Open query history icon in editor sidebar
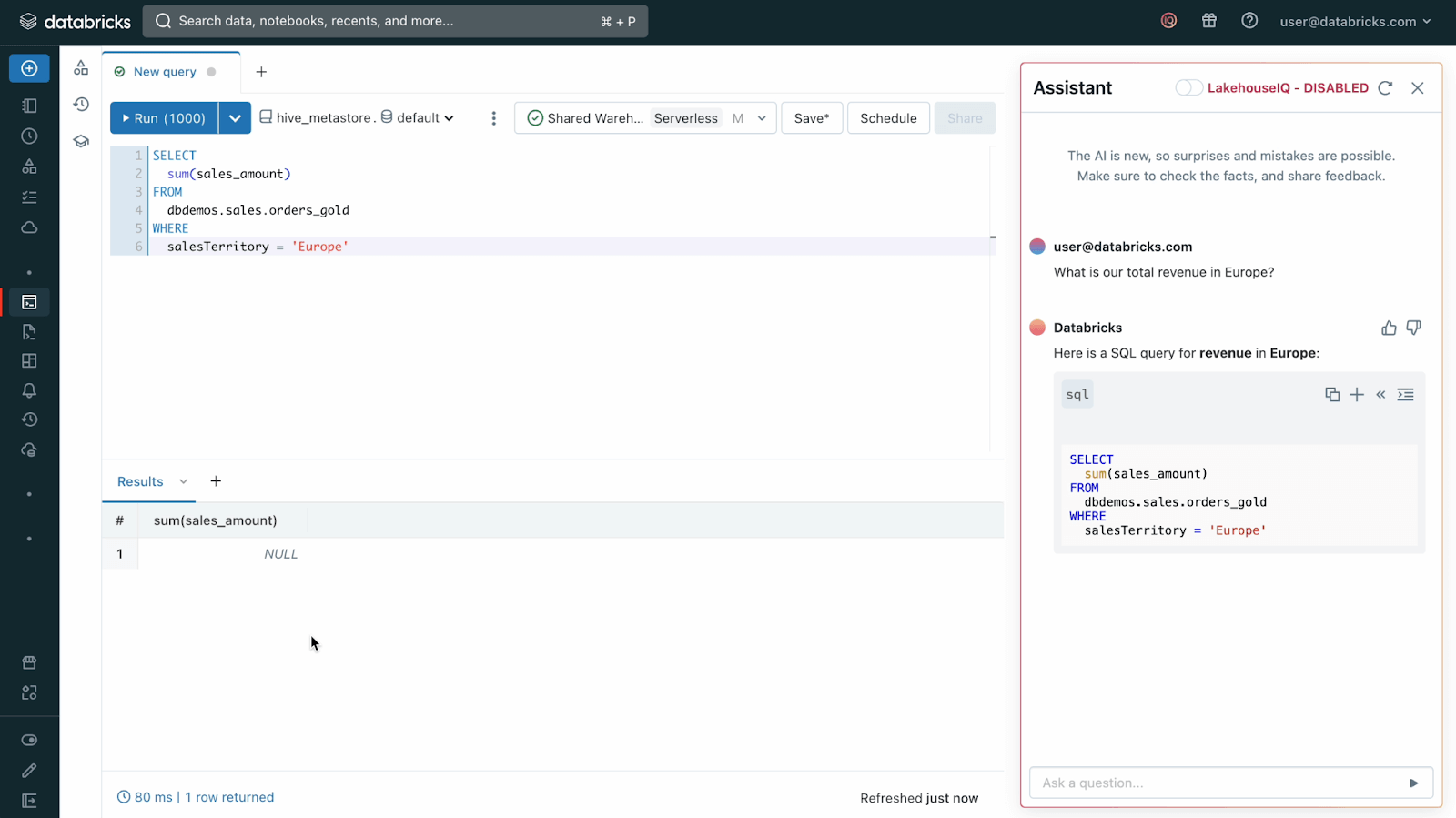The height and width of the screenshot is (818, 1456). [81, 105]
